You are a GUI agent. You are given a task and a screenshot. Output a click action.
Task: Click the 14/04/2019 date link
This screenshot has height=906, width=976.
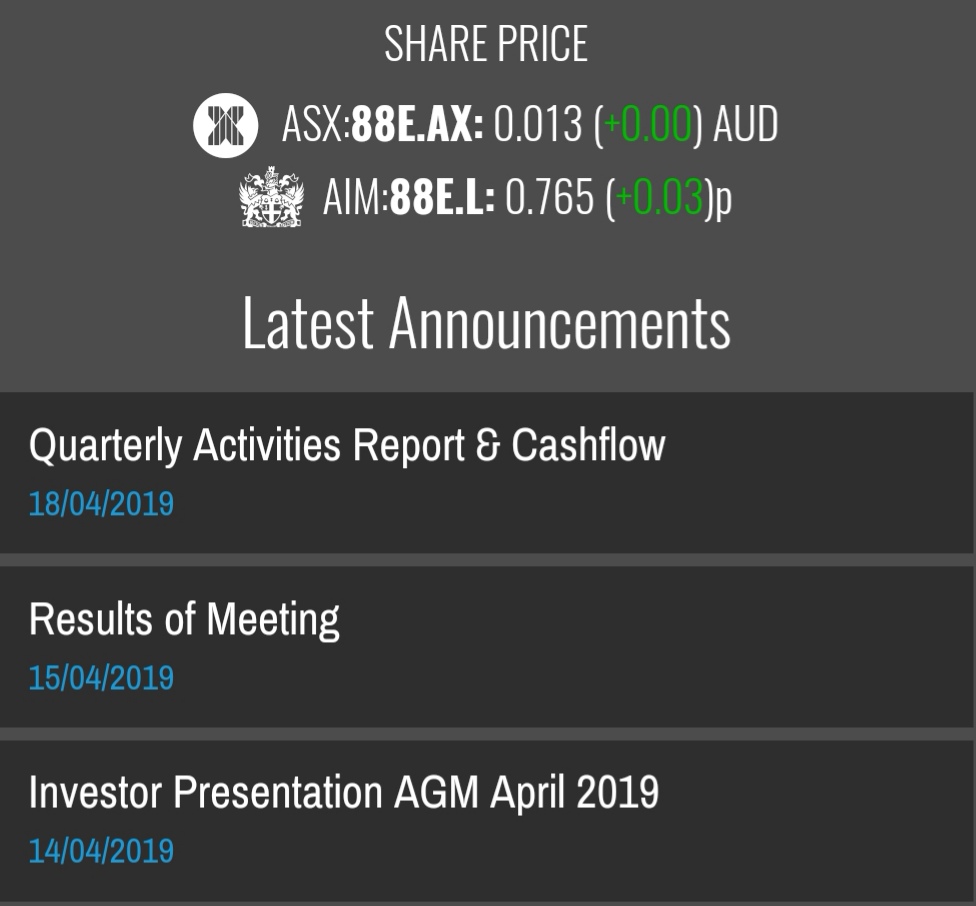click(x=101, y=851)
